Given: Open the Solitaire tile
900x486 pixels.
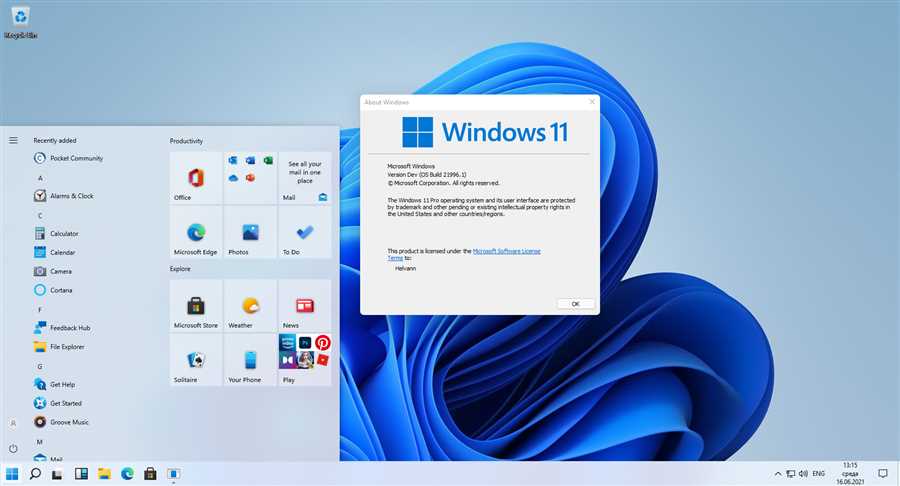Looking at the screenshot, I should 196,360.
